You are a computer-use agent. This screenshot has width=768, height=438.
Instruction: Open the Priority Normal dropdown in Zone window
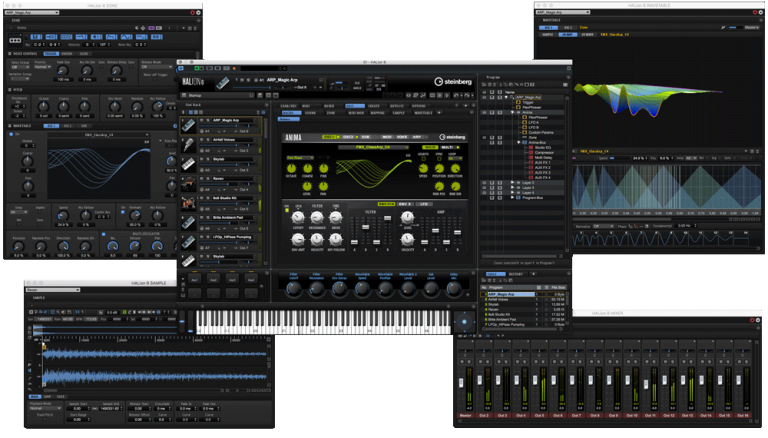coord(41,67)
